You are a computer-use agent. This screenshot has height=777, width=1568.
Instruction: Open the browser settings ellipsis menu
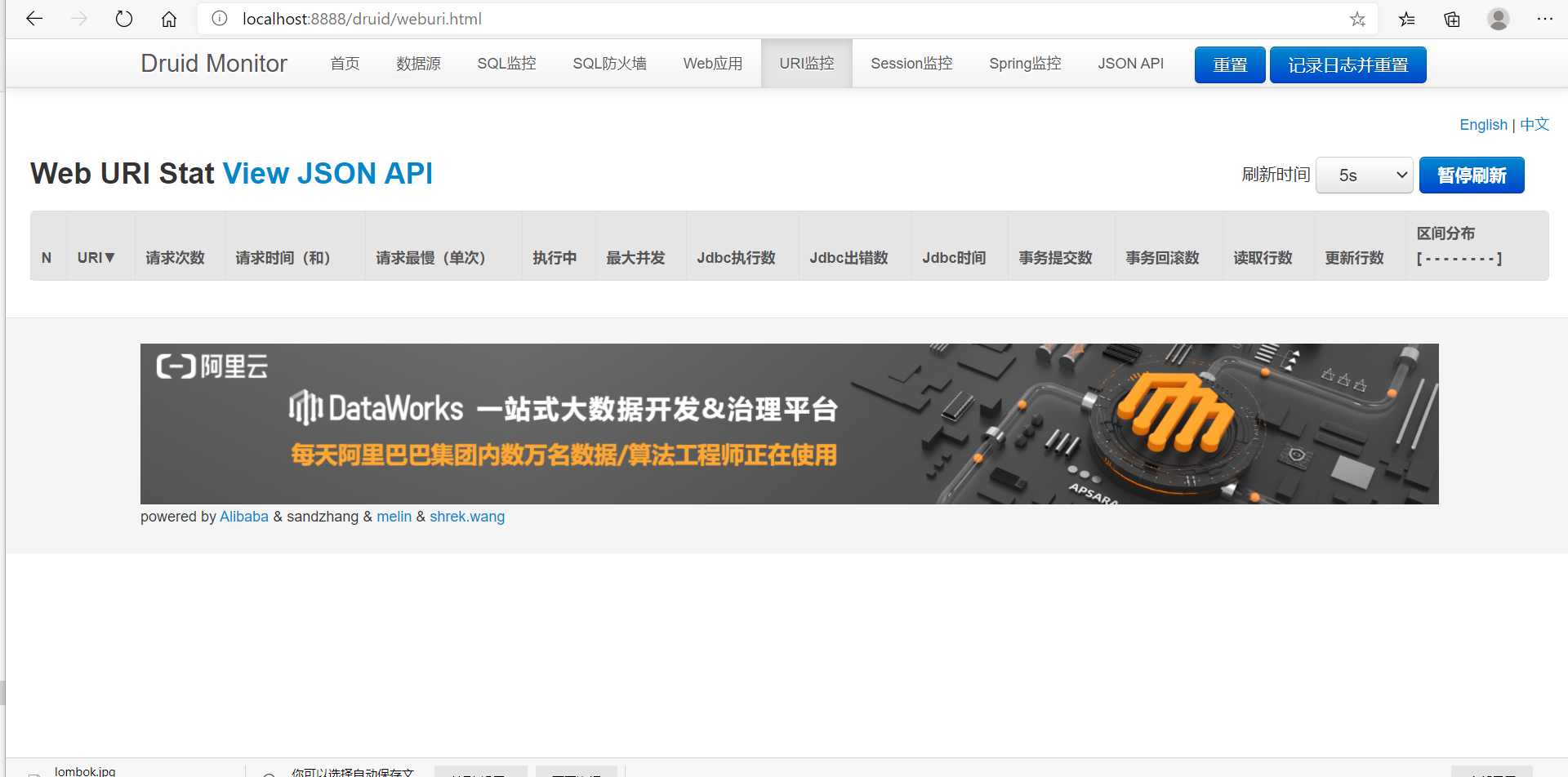coord(1544,19)
